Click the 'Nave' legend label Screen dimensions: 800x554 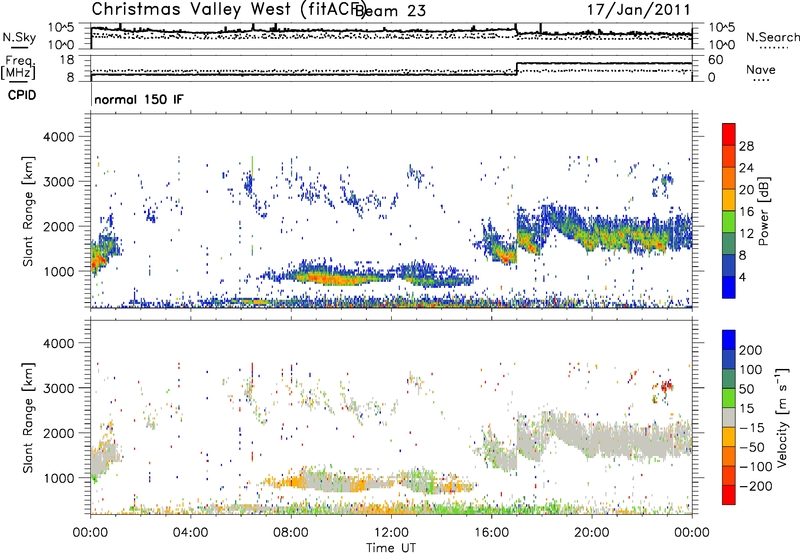(x=760, y=69)
